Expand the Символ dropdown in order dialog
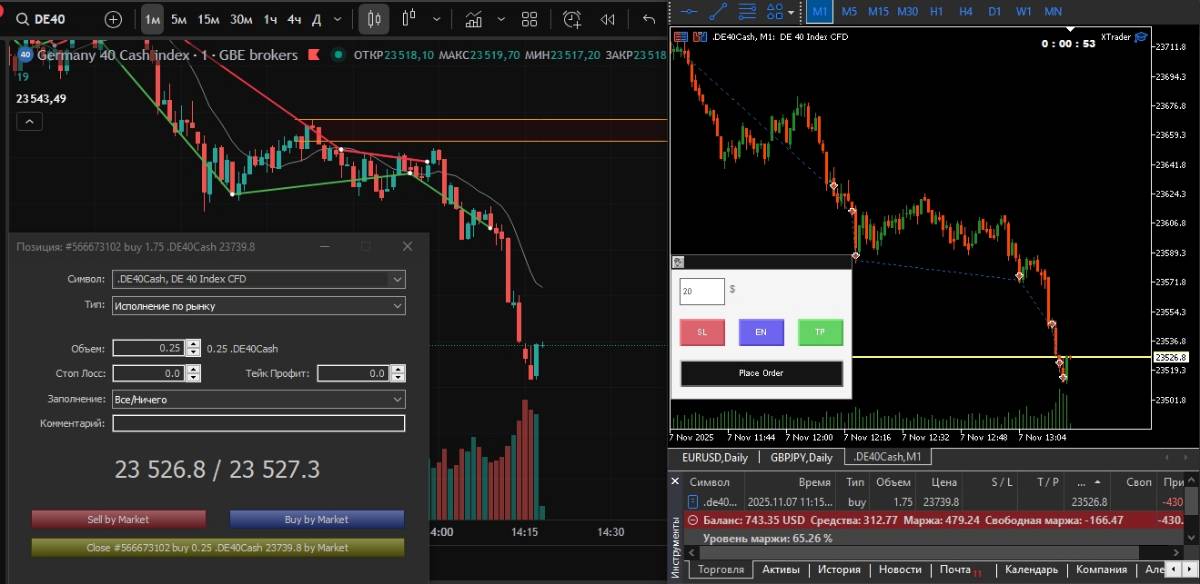This screenshot has height=584, width=1200. (397, 279)
